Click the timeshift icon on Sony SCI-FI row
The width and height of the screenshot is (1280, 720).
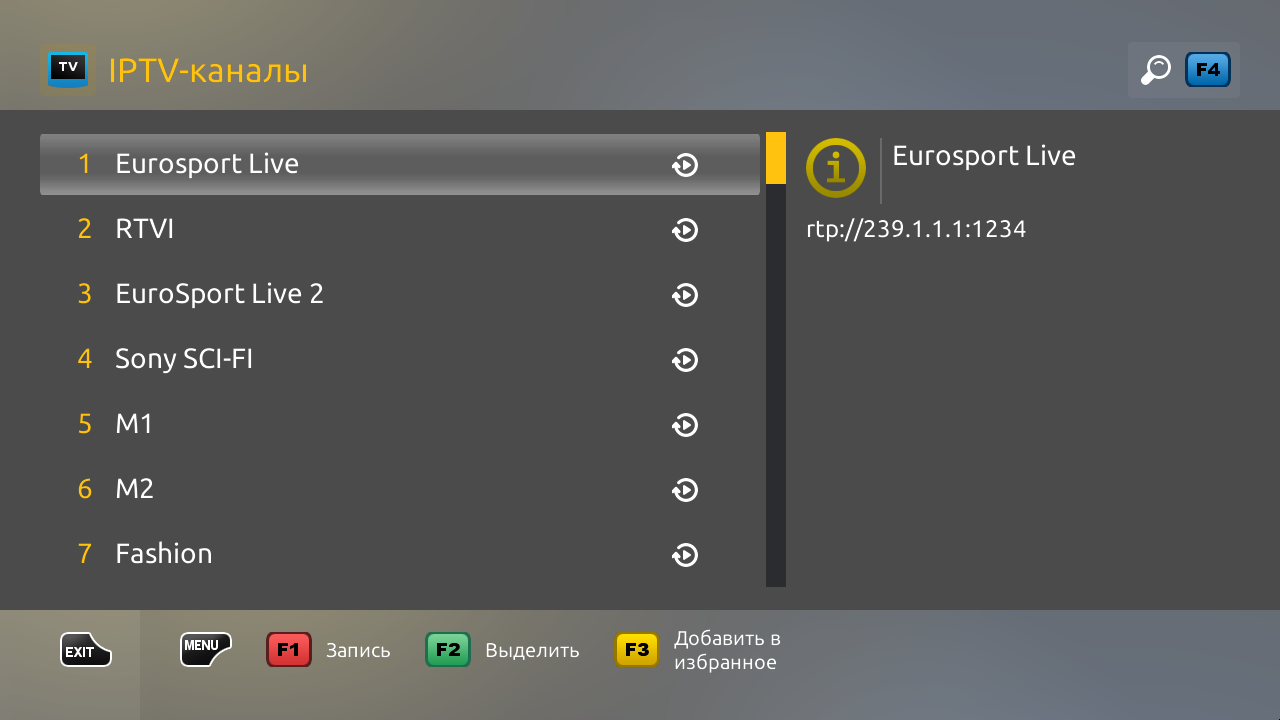pos(685,360)
